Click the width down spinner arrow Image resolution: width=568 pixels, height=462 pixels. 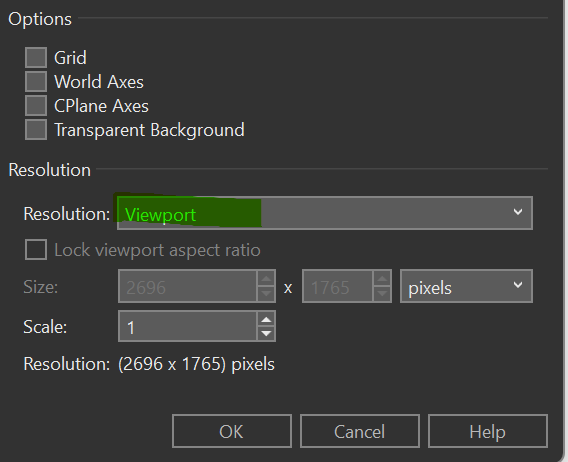(266, 294)
